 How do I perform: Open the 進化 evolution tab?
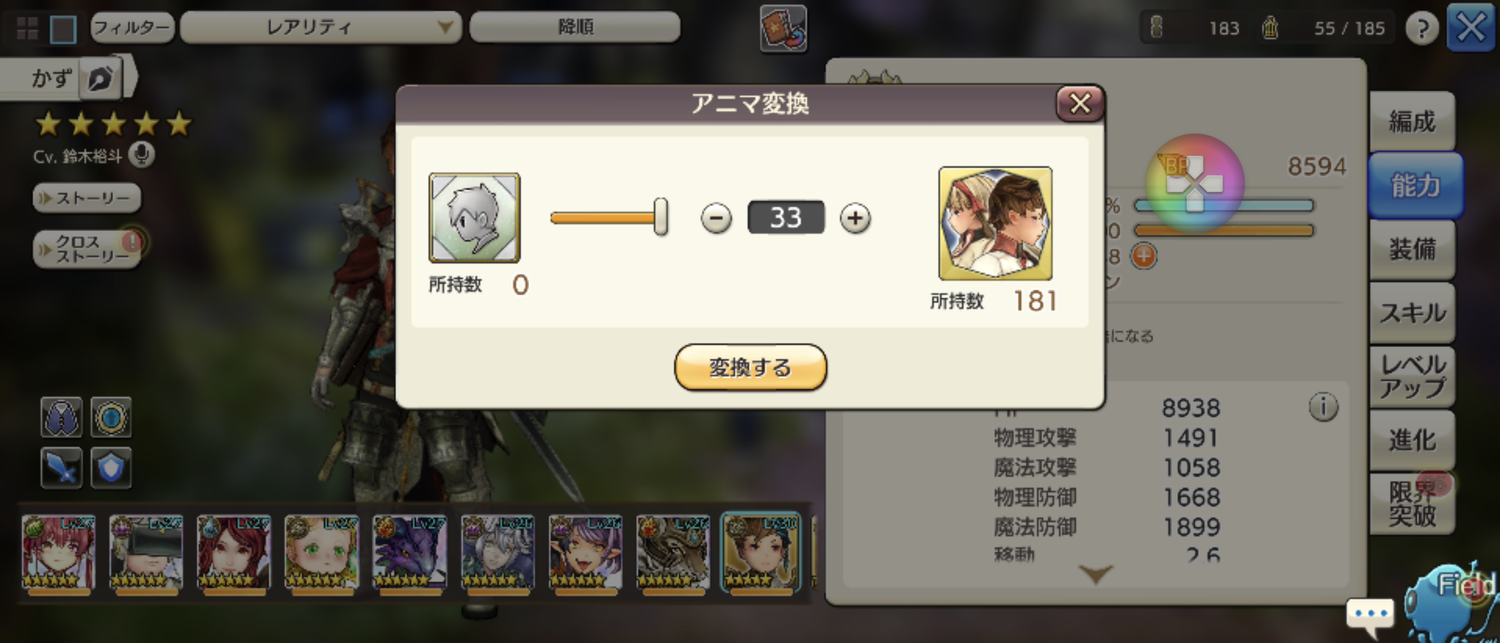tap(1412, 439)
